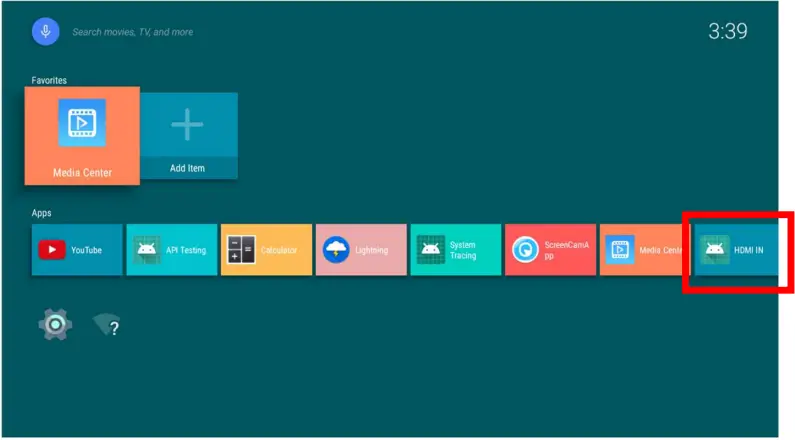This screenshot has width=795, height=440.
Task: Open settings via the gear icon
Action: click(55, 324)
